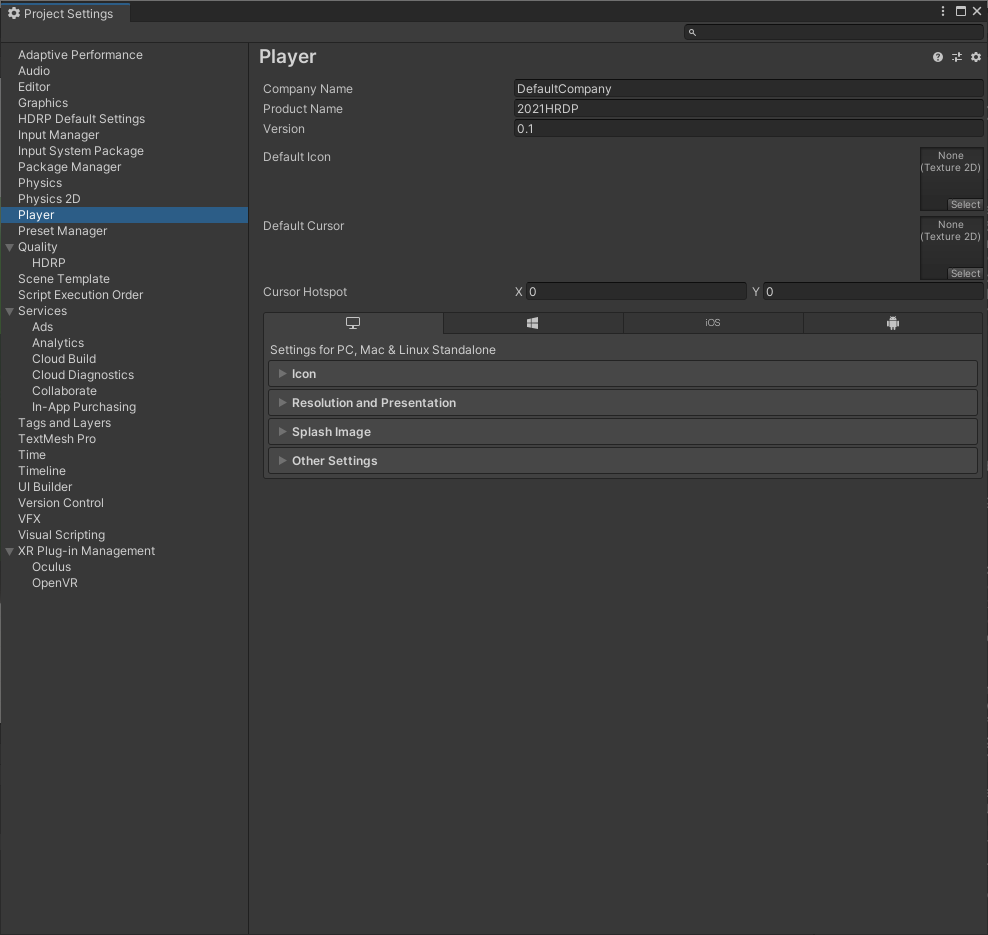Click the Company Name input field
This screenshot has height=935, width=988.
748,88
